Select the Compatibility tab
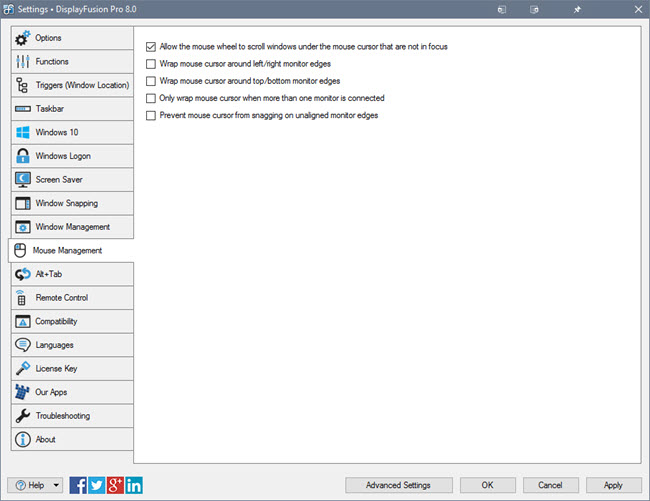 (x=72, y=321)
